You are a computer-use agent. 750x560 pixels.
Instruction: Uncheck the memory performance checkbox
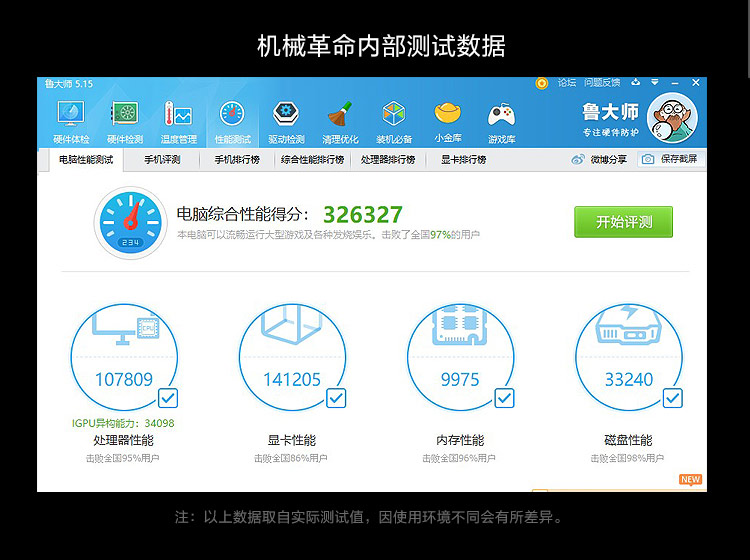(504, 398)
